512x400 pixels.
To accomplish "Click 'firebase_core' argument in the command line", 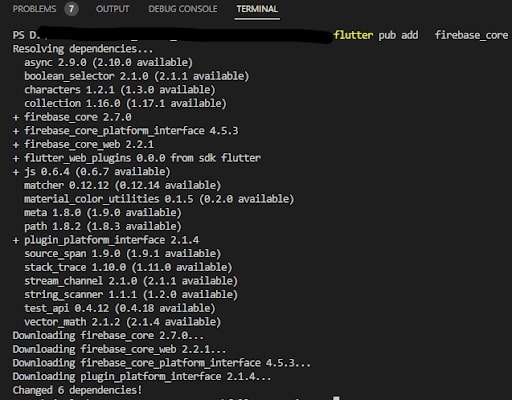I will pyautogui.click(x=471, y=35).
